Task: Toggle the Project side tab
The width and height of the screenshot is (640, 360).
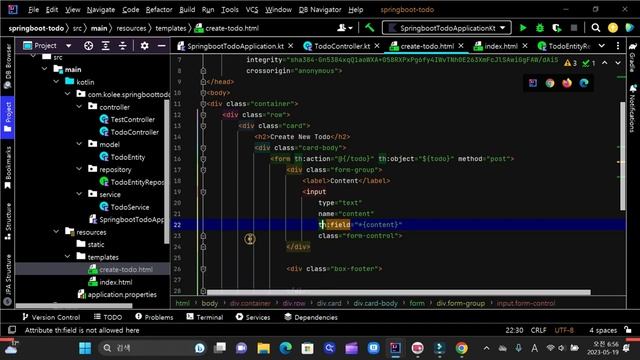Action: [7, 118]
